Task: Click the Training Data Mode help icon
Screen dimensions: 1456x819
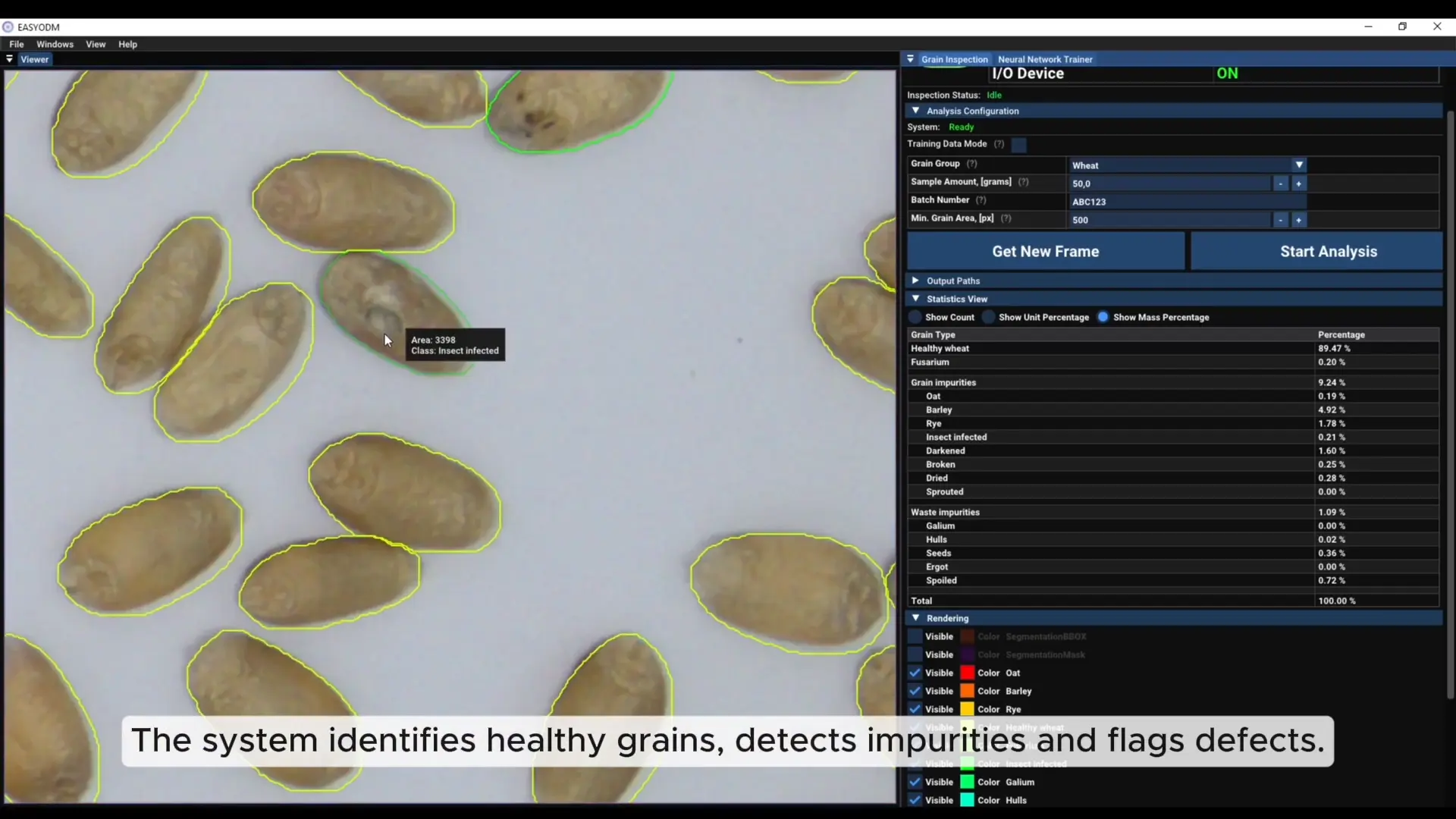Action: pyautogui.click(x=999, y=144)
